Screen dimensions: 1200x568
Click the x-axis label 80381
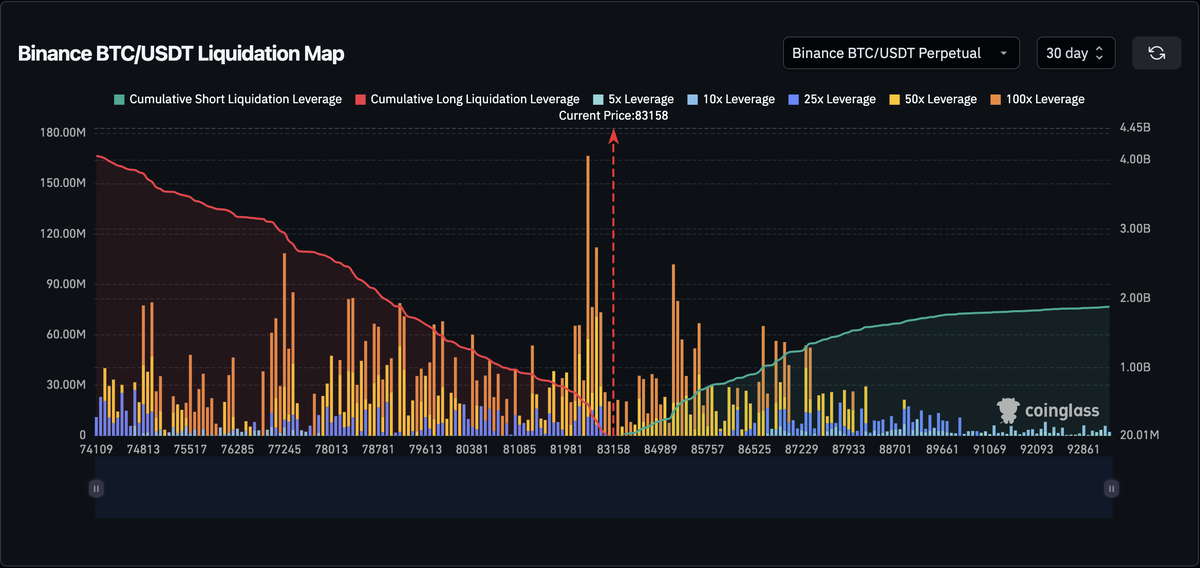point(472,450)
